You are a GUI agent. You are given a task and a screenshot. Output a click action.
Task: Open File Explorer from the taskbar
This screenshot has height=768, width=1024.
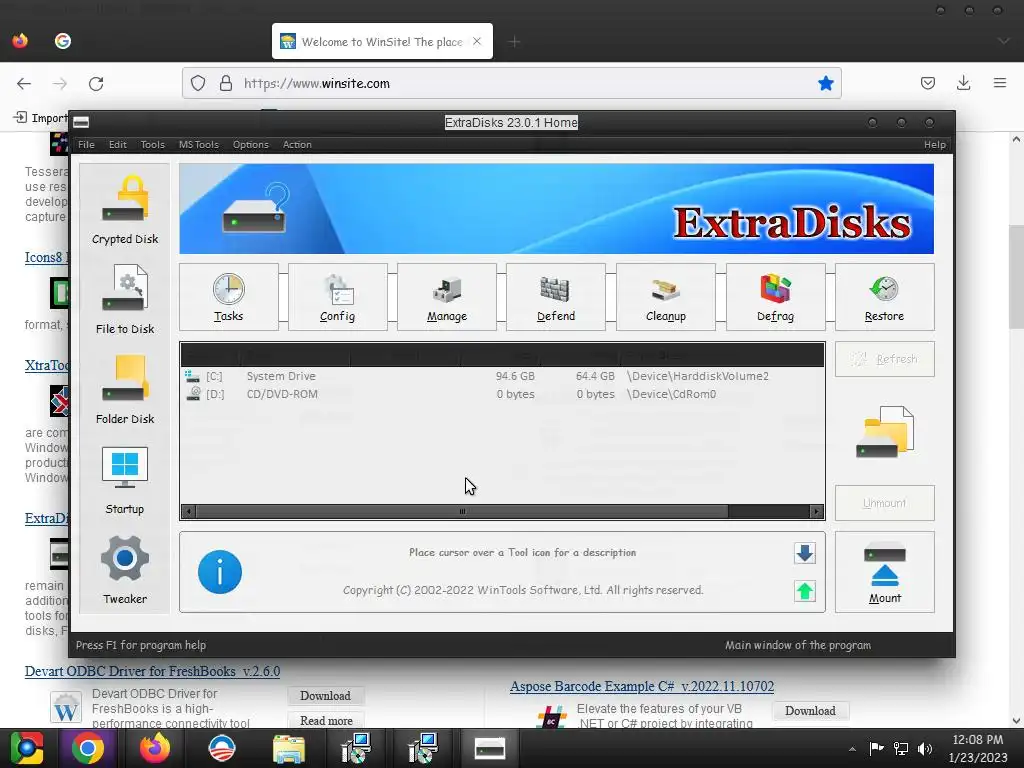click(289, 748)
